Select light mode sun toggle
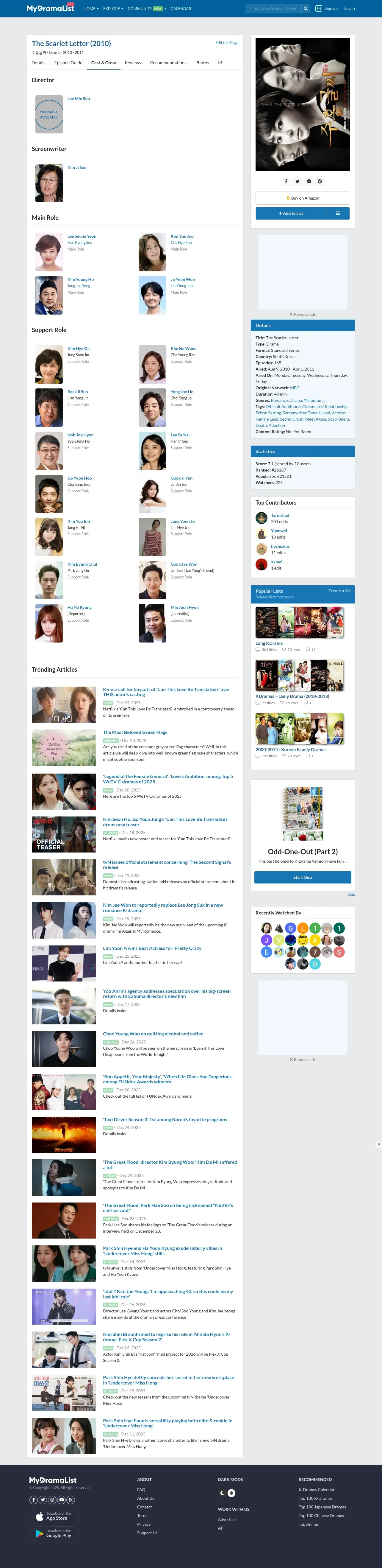The height and width of the screenshot is (1568, 382). coord(231,1493)
